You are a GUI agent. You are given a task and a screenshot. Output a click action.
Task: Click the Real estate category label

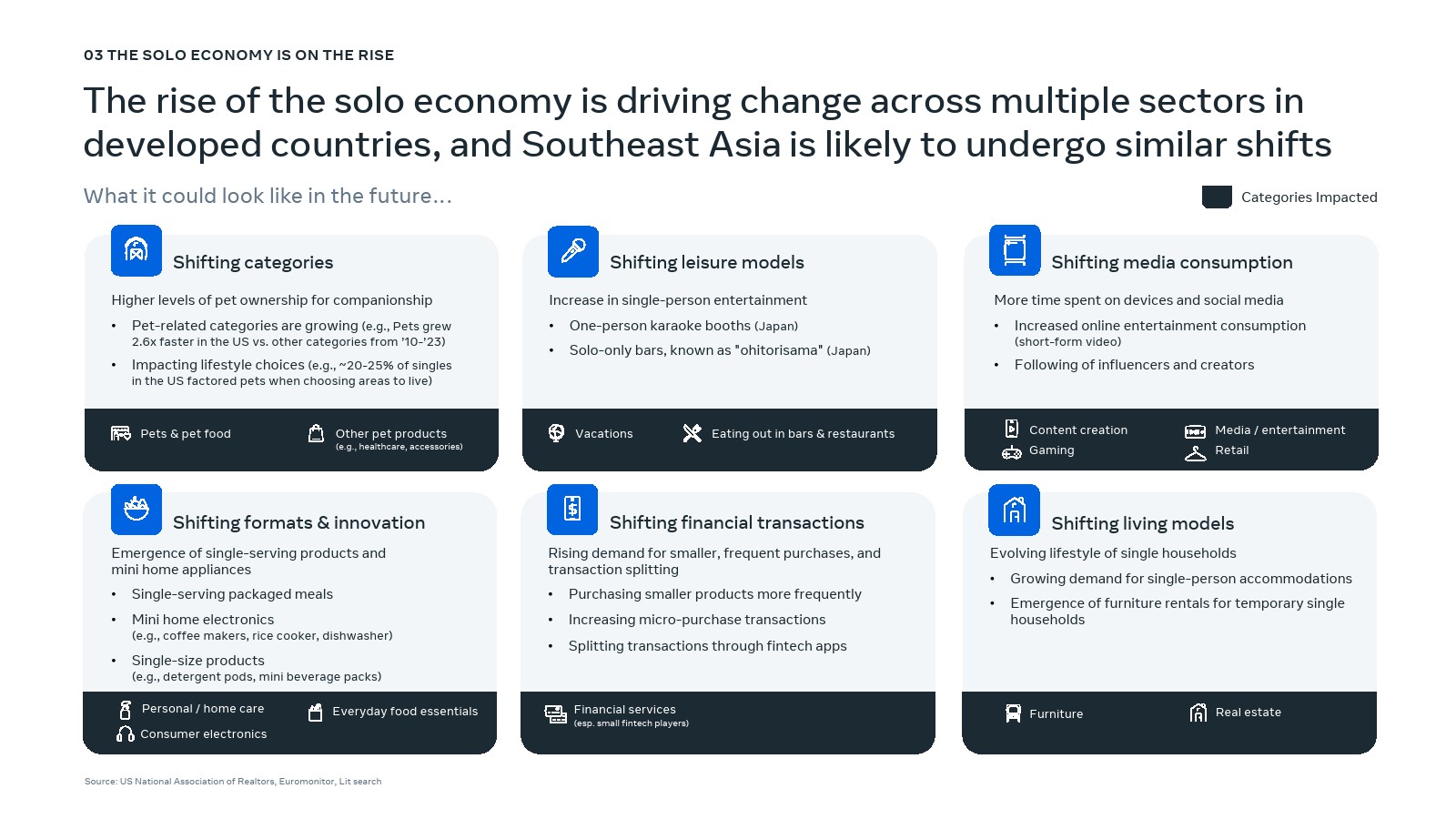point(1248,713)
